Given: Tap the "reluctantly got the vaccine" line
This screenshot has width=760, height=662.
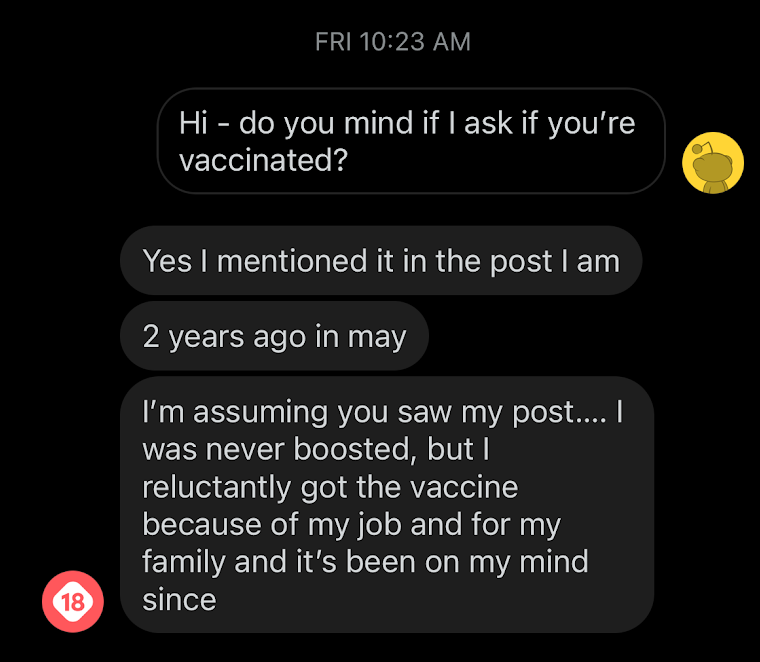Looking at the screenshot, I should pyautogui.click(x=330, y=487).
